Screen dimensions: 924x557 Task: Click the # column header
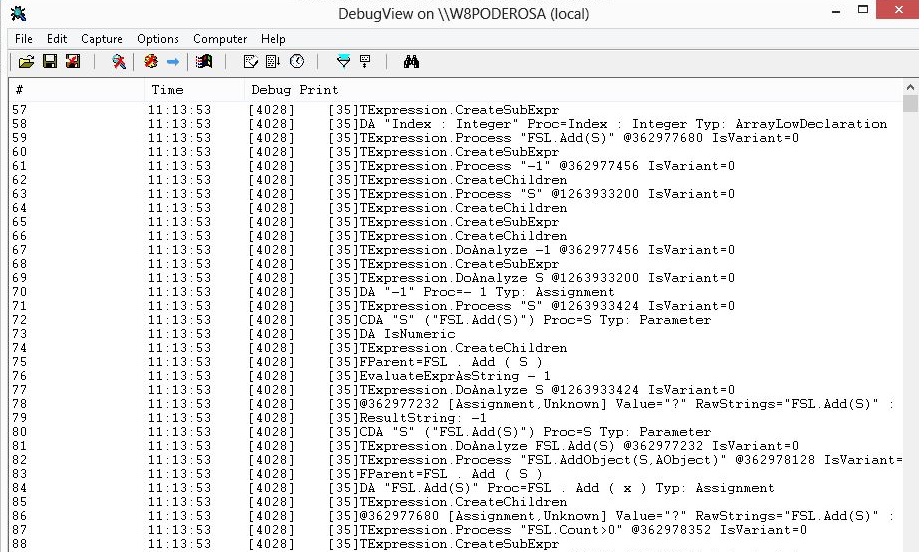click(77, 90)
